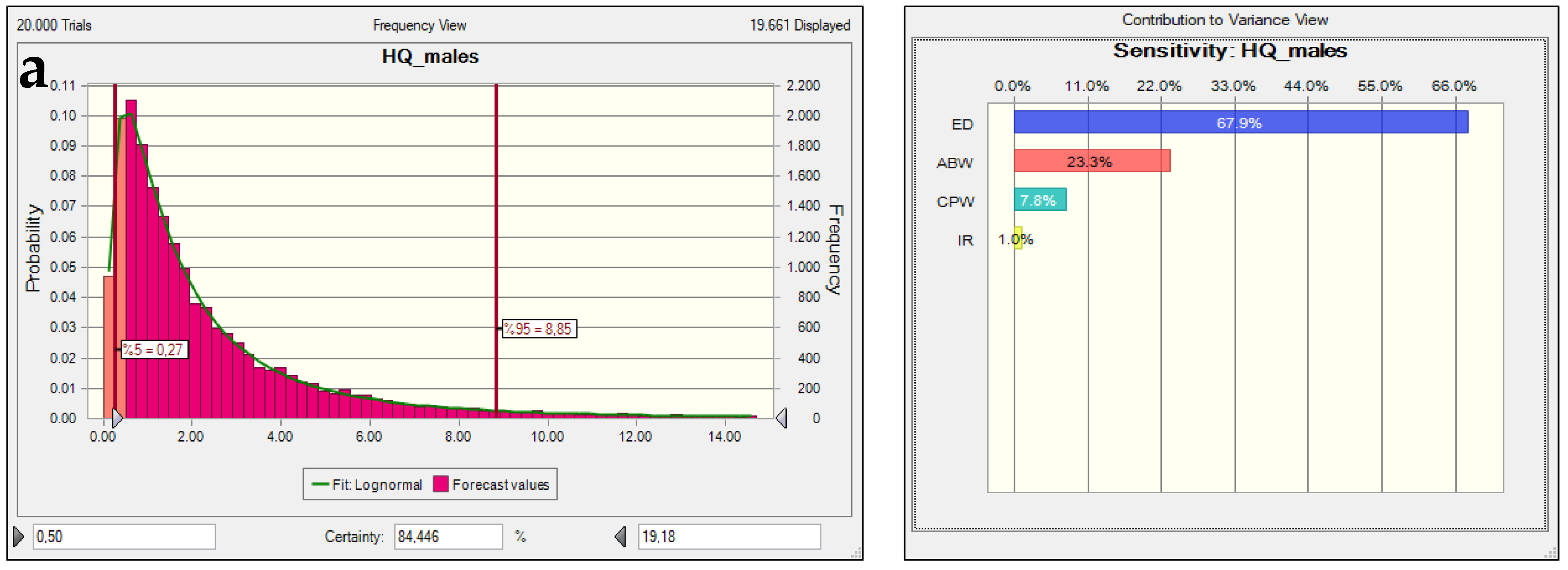Click the Frequency View header text

coord(419,26)
